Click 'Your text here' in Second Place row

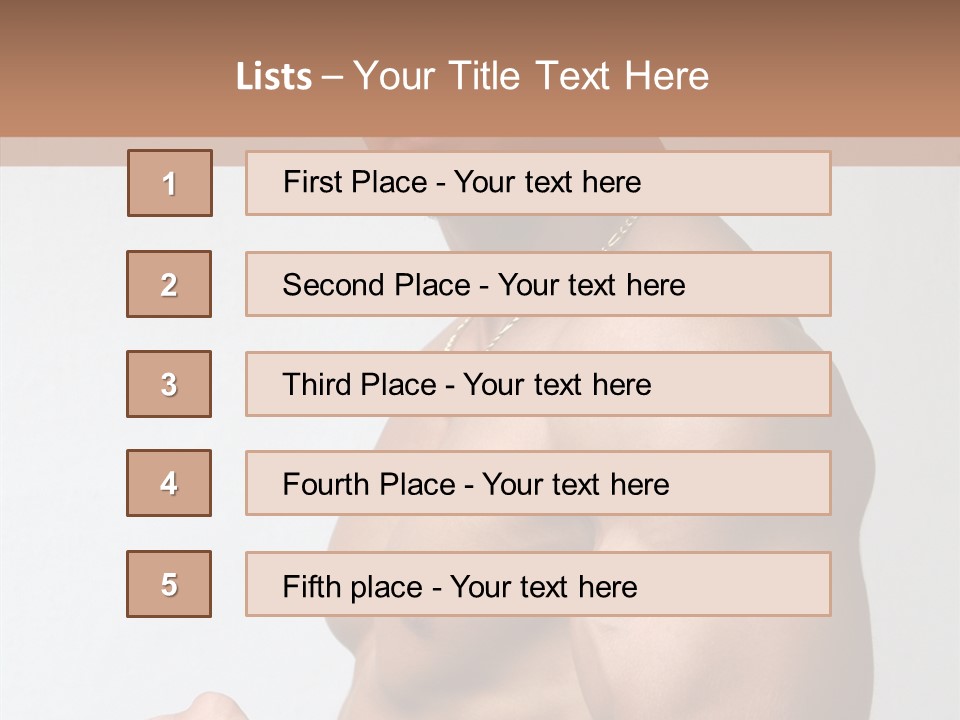(591, 285)
